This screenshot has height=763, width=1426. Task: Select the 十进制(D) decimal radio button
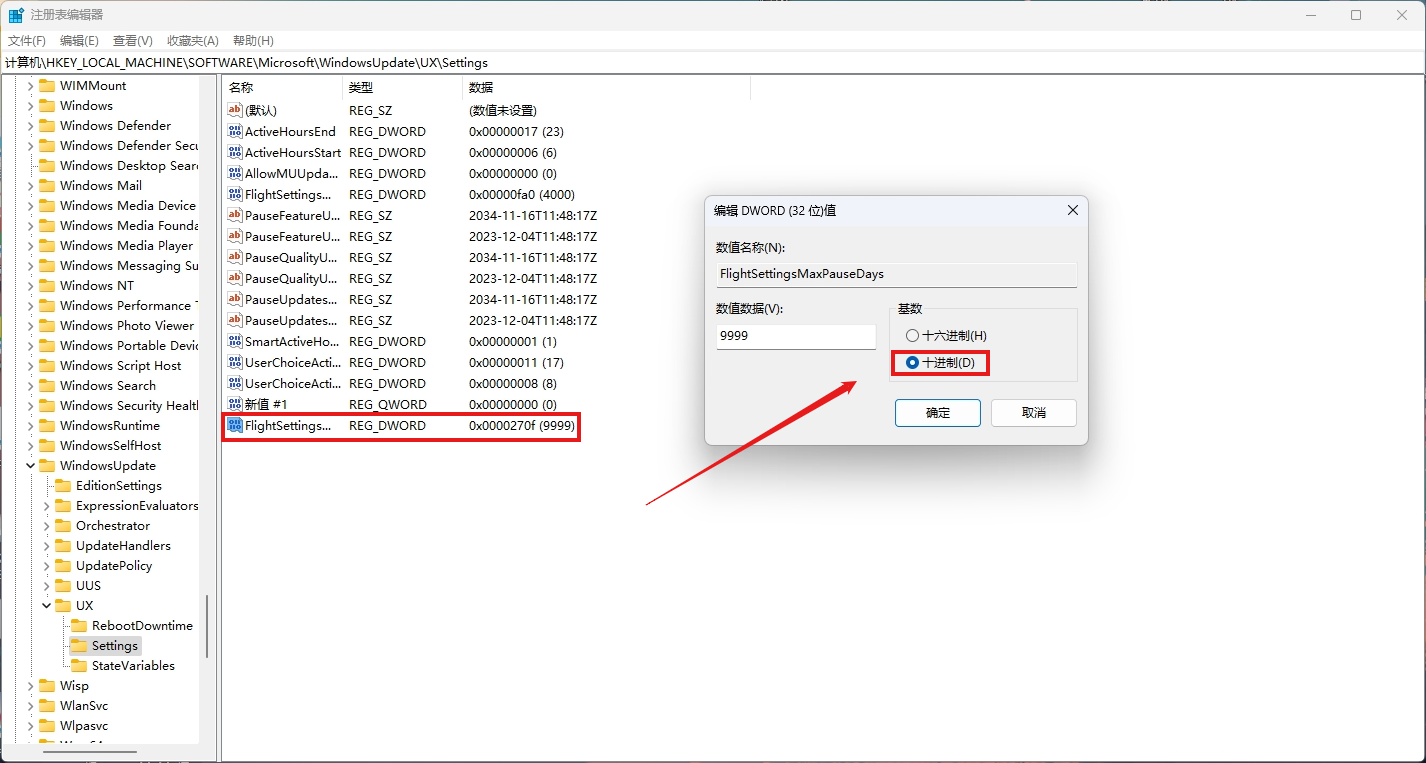(x=912, y=363)
